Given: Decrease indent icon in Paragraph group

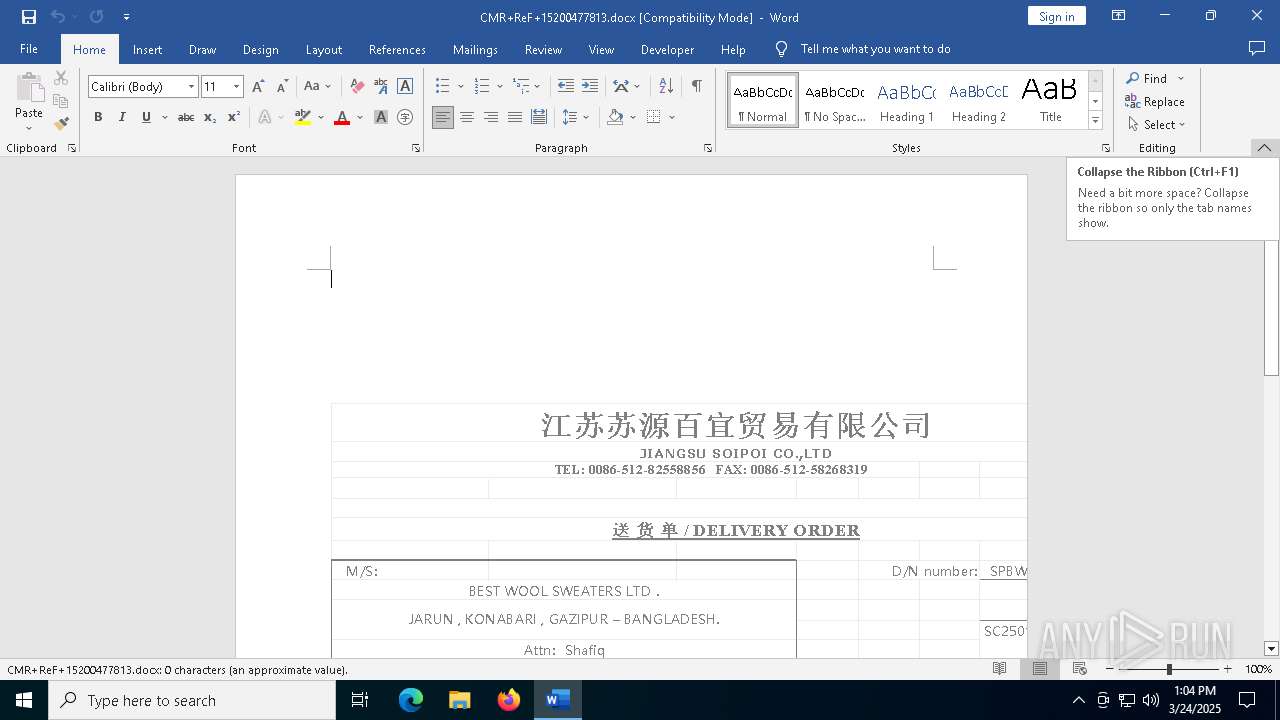Looking at the screenshot, I should [566, 87].
